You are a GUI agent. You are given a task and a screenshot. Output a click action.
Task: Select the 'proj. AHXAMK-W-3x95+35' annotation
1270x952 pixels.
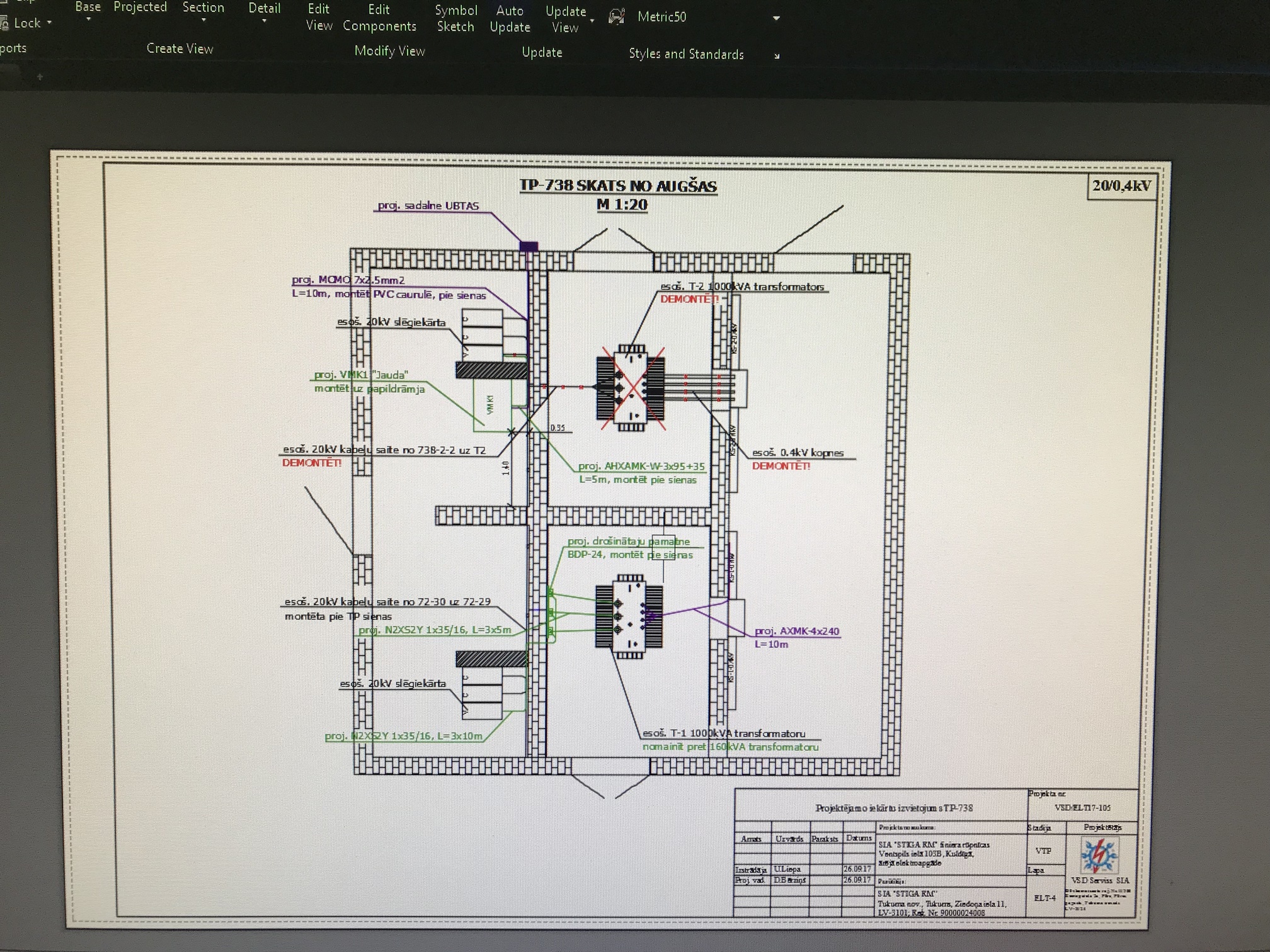pyautogui.click(x=641, y=467)
